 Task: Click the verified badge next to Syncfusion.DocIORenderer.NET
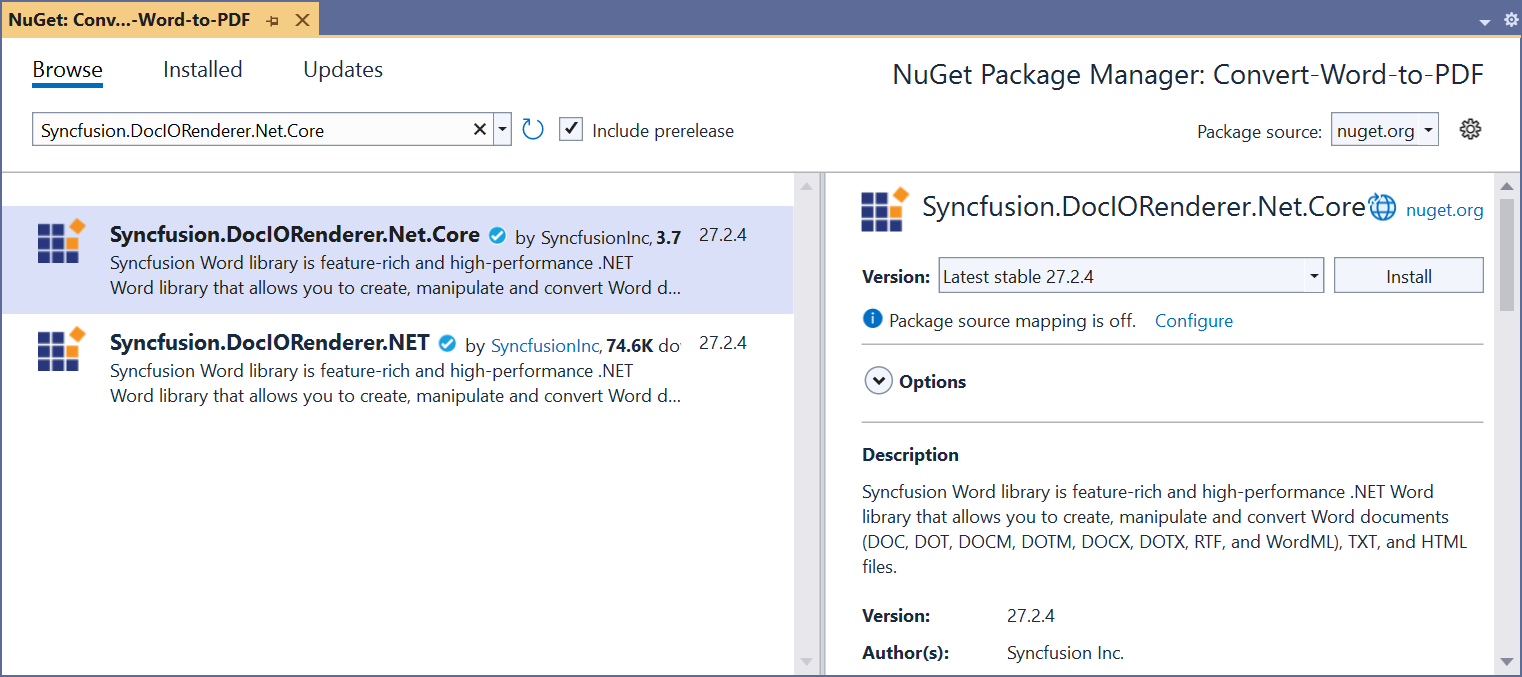[x=447, y=343]
